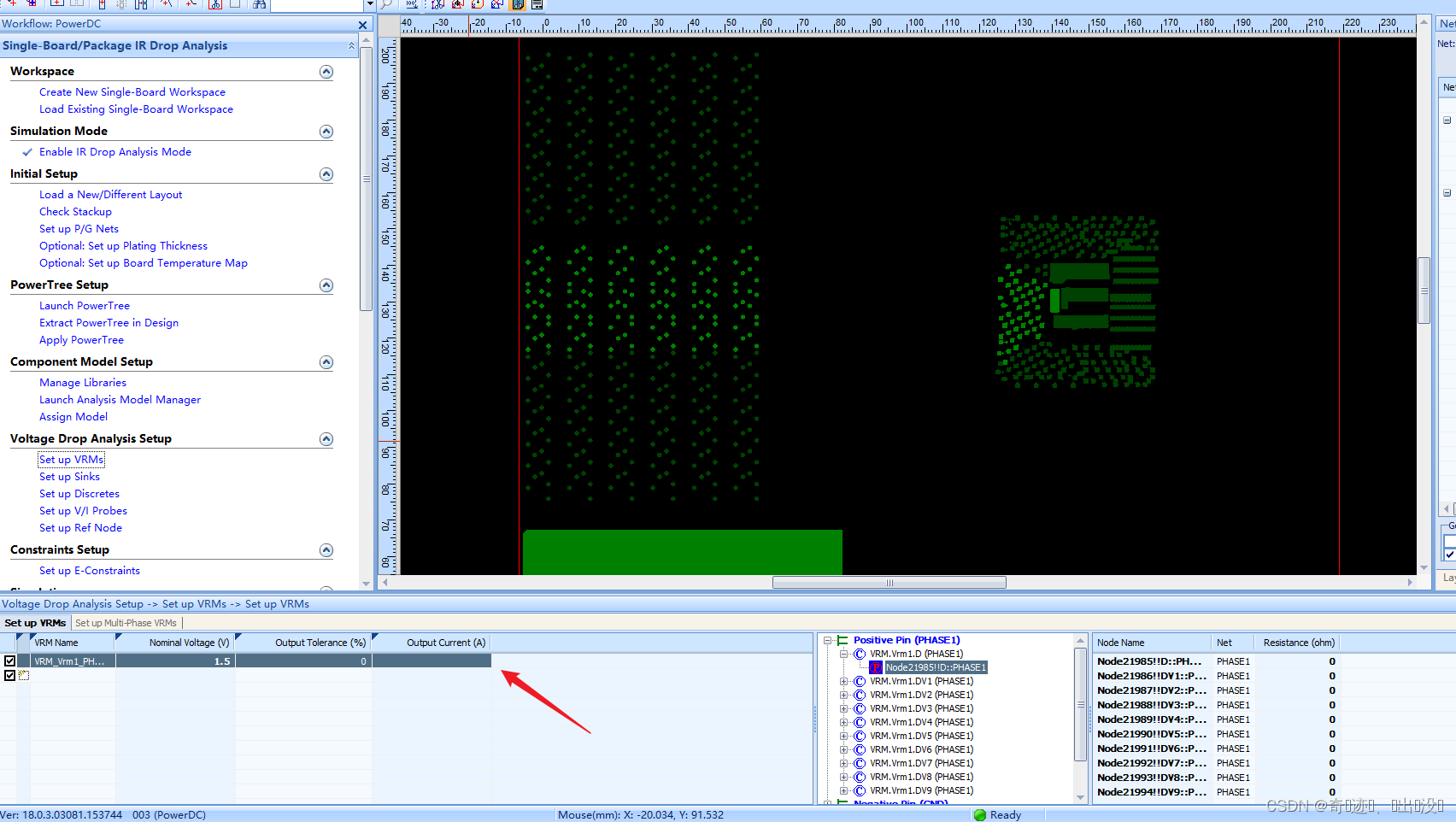Click Set up V/I Probes link
1456x822 pixels.
click(83, 511)
